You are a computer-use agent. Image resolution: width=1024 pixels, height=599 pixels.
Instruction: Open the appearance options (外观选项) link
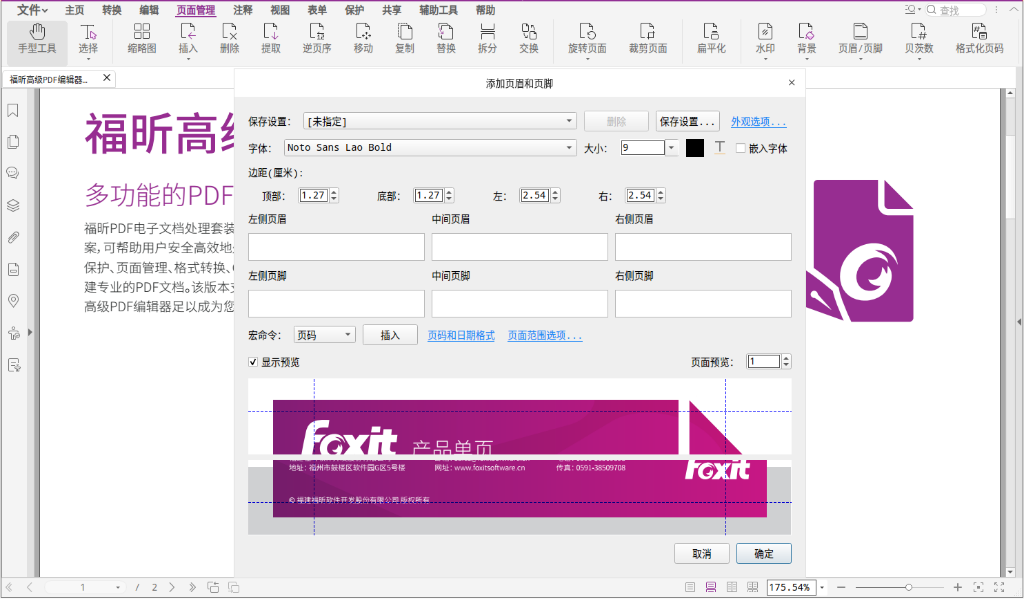click(x=758, y=122)
